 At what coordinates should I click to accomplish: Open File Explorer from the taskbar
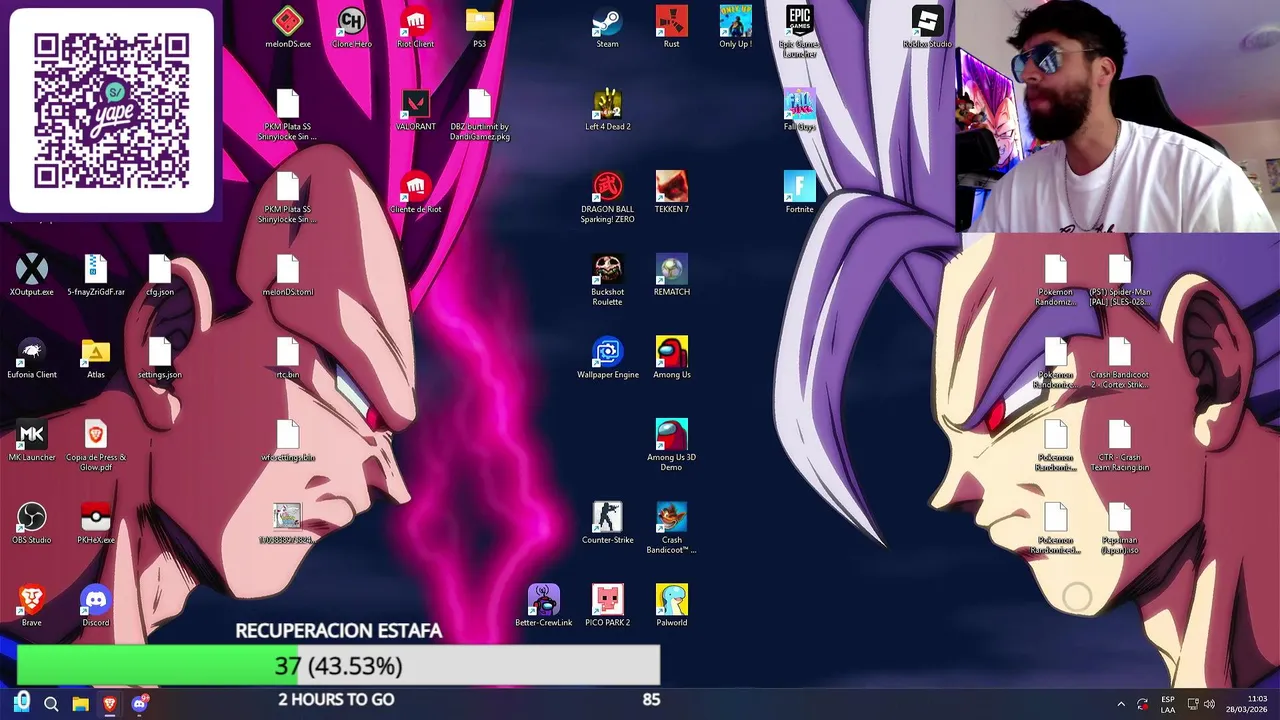(80, 704)
